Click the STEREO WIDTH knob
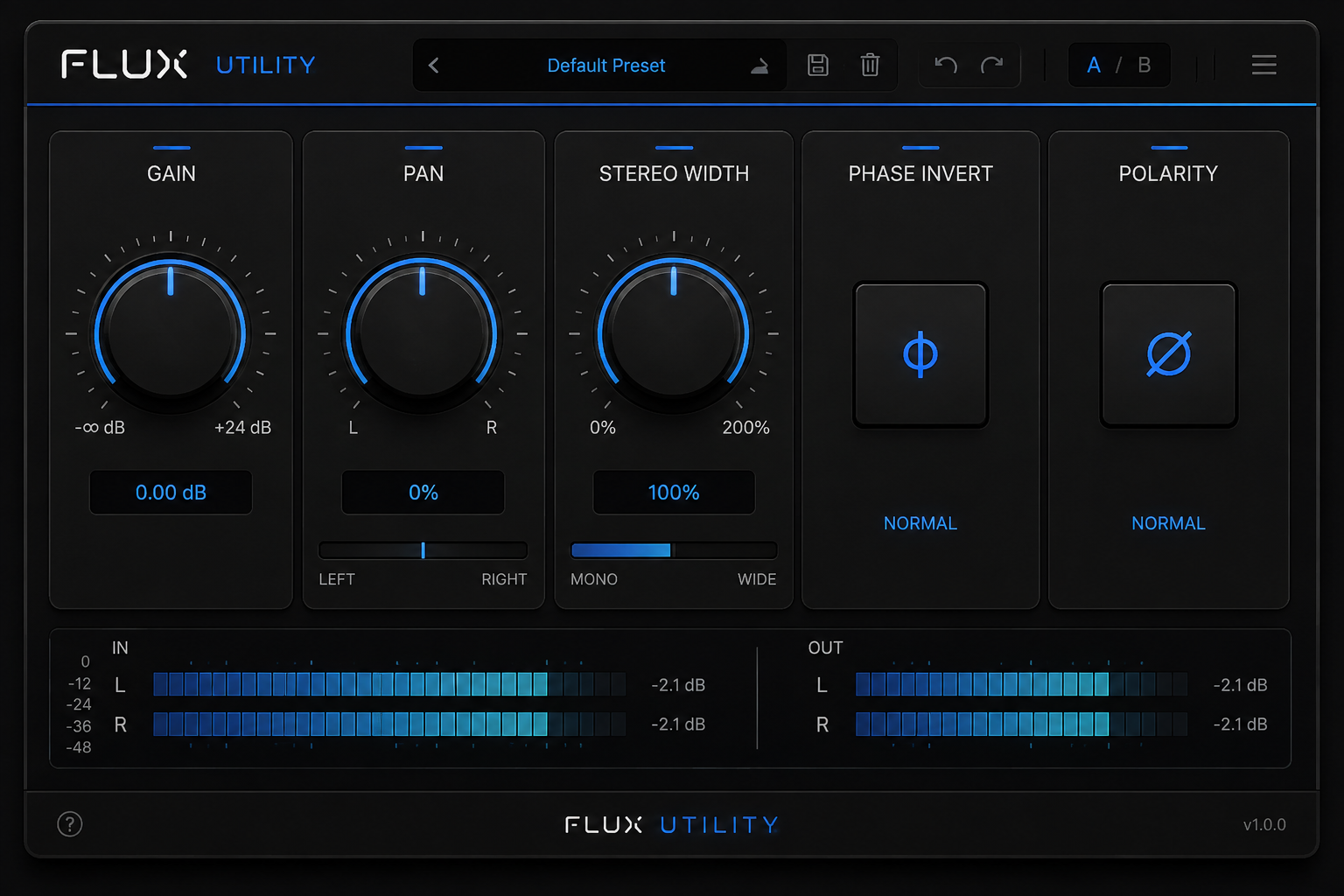This screenshot has height=896, width=1344. (x=674, y=333)
